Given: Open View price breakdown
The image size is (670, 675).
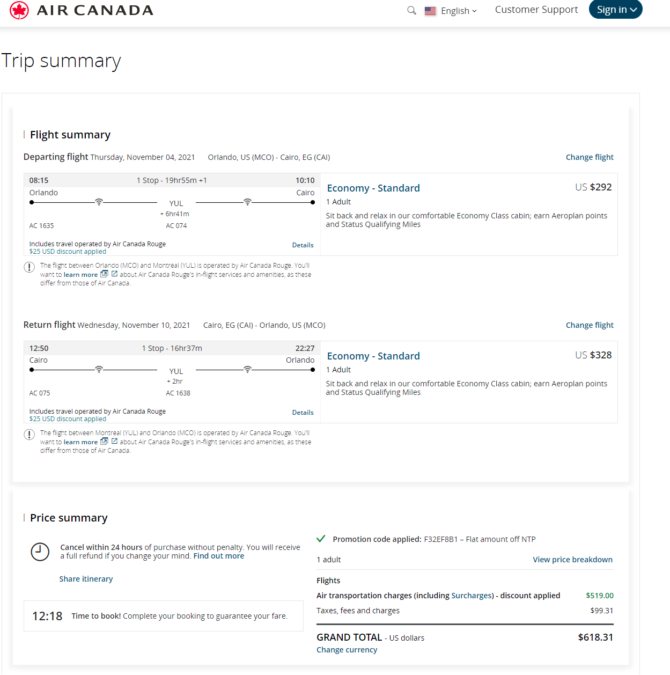Looking at the screenshot, I should [572, 560].
